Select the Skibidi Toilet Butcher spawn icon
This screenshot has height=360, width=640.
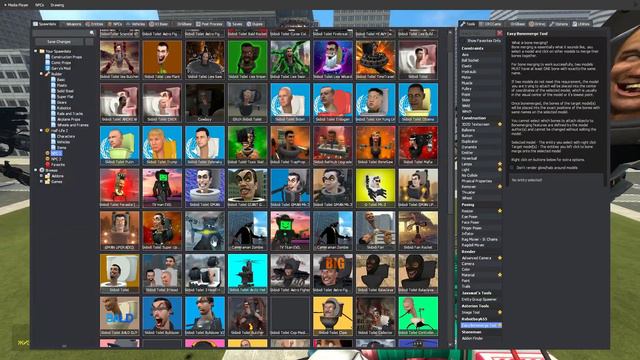click(x=247, y=316)
